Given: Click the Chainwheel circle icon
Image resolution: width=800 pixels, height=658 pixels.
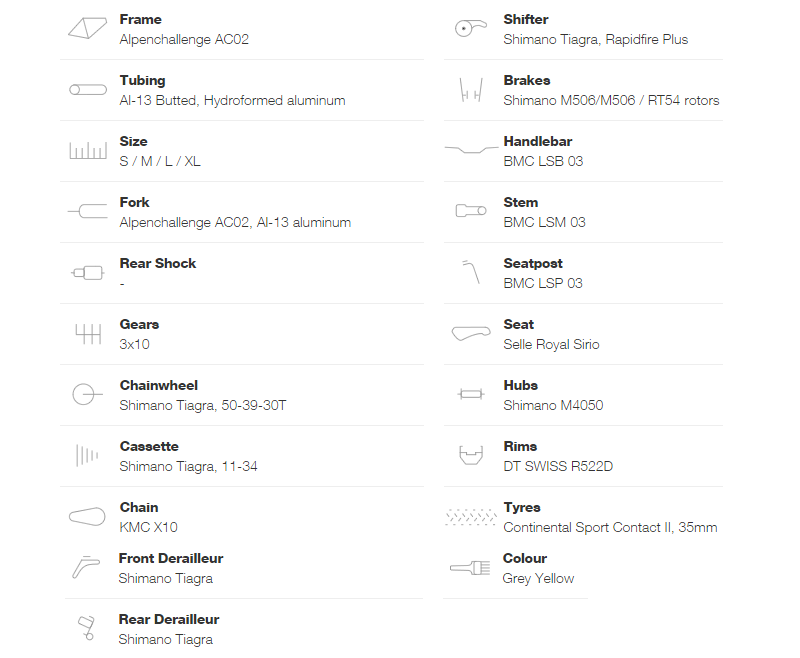Looking at the screenshot, I should click(x=87, y=394).
